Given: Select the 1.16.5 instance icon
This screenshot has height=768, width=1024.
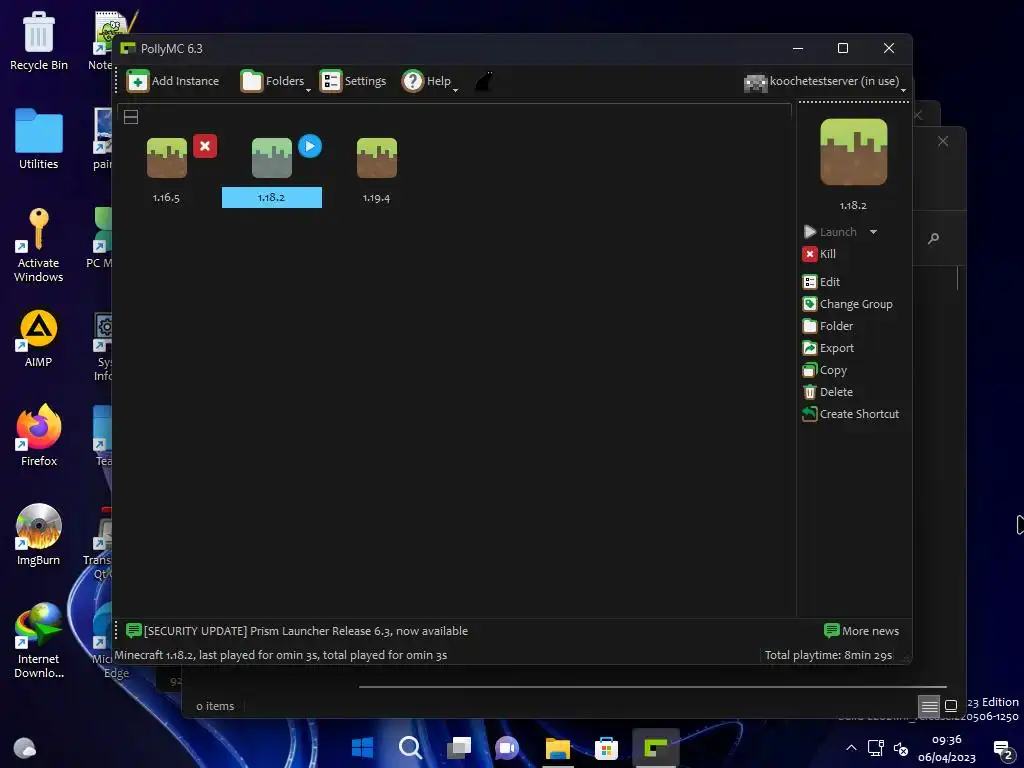Looking at the screenshot, I should pyautogui.click(x=167, y=158).
